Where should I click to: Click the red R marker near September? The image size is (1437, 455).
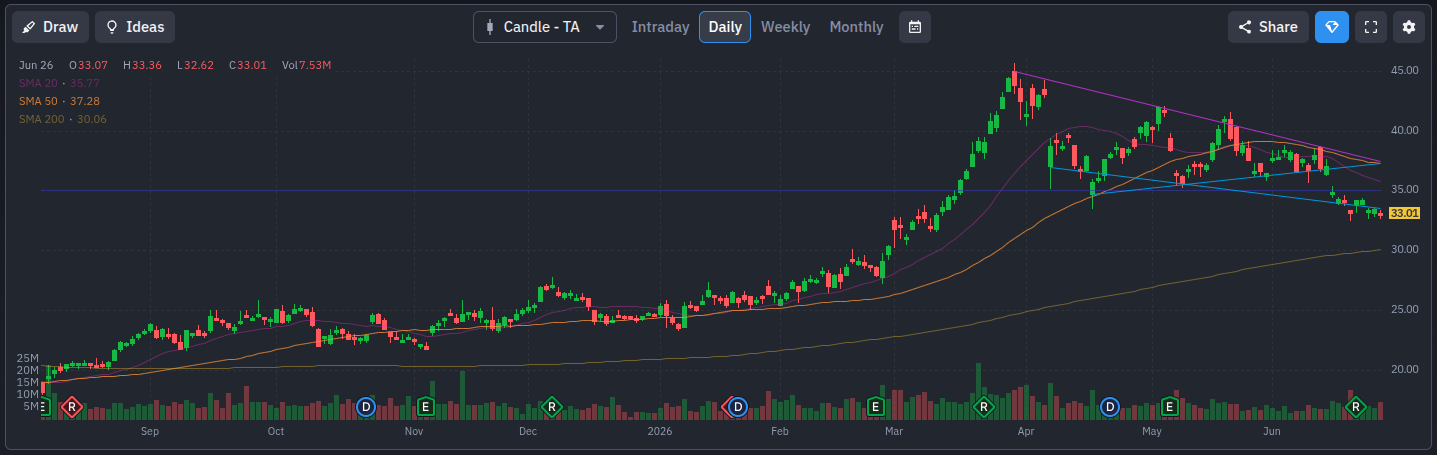point(71,407)
